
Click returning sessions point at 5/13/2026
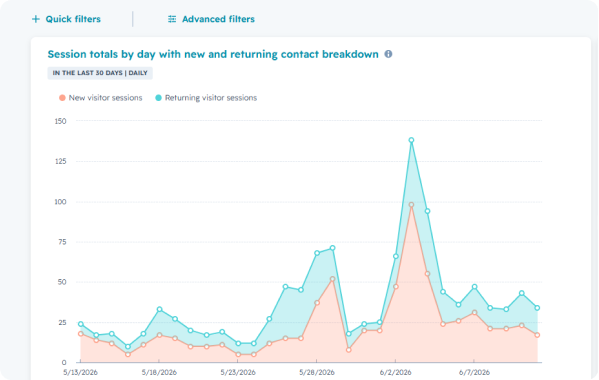click(81, 324)
